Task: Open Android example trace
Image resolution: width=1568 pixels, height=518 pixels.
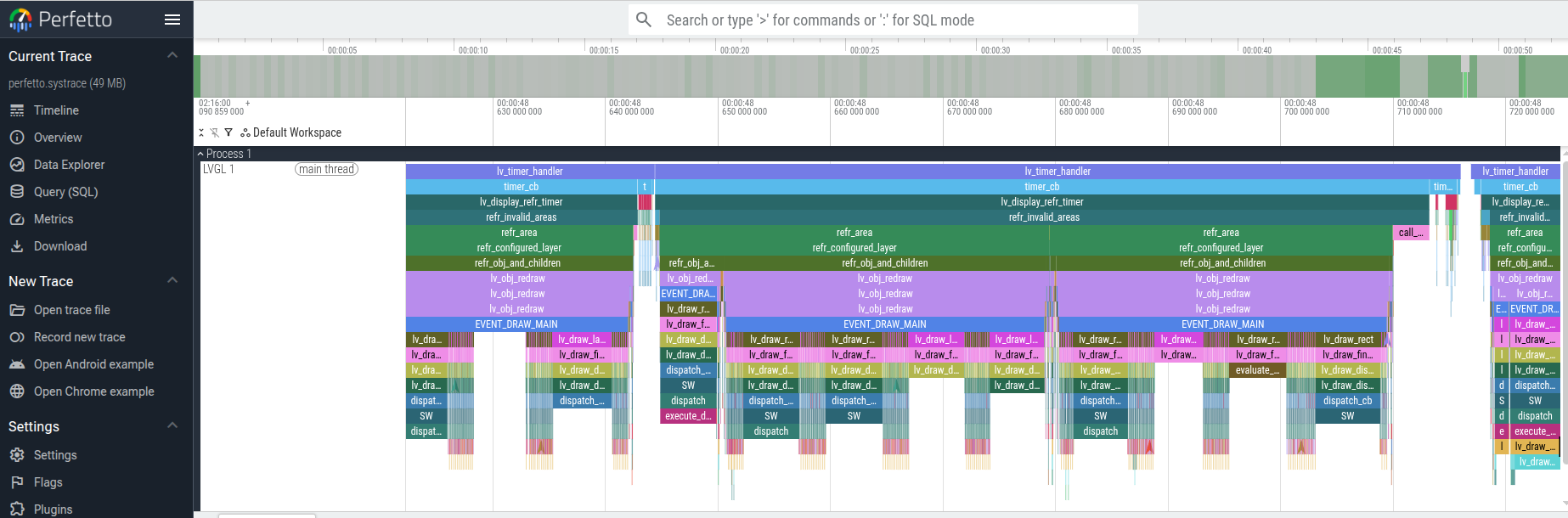Action: [x=93, y=364]
